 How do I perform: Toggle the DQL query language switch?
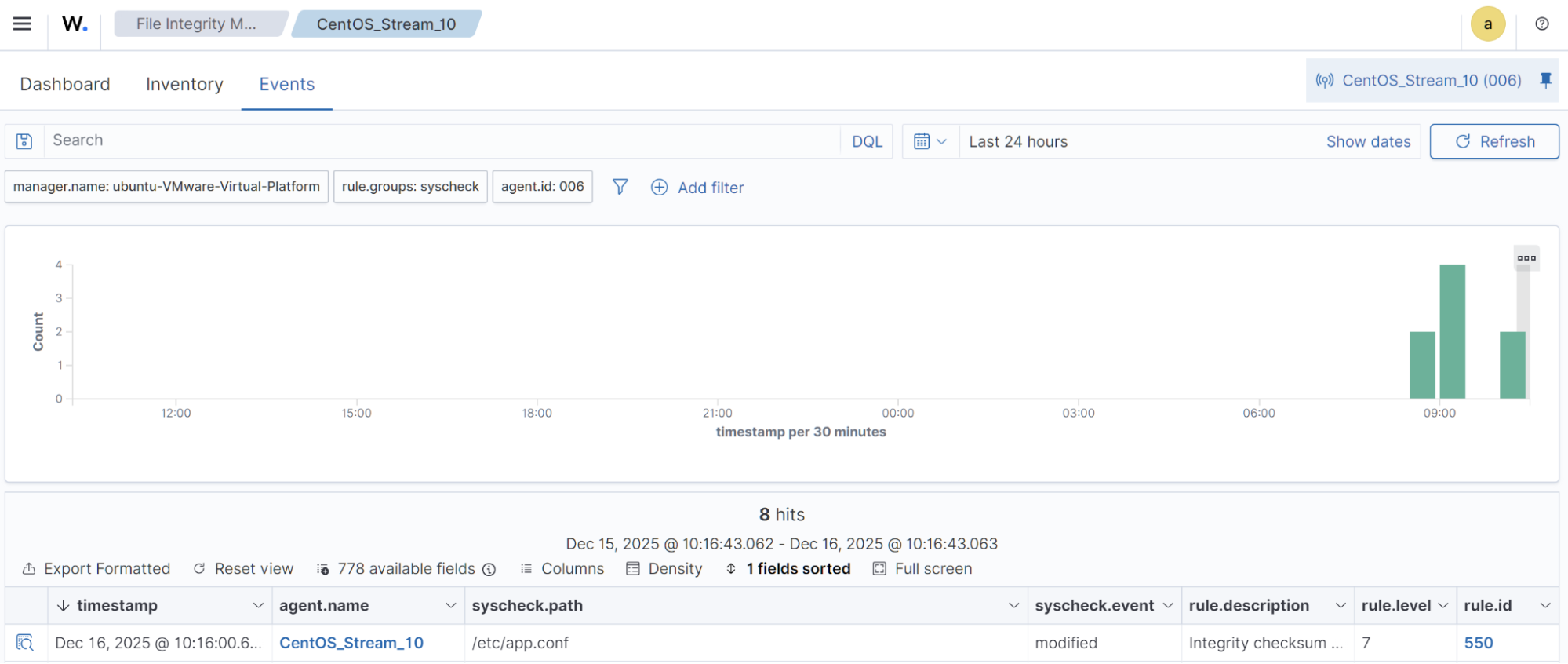[867, 141]
